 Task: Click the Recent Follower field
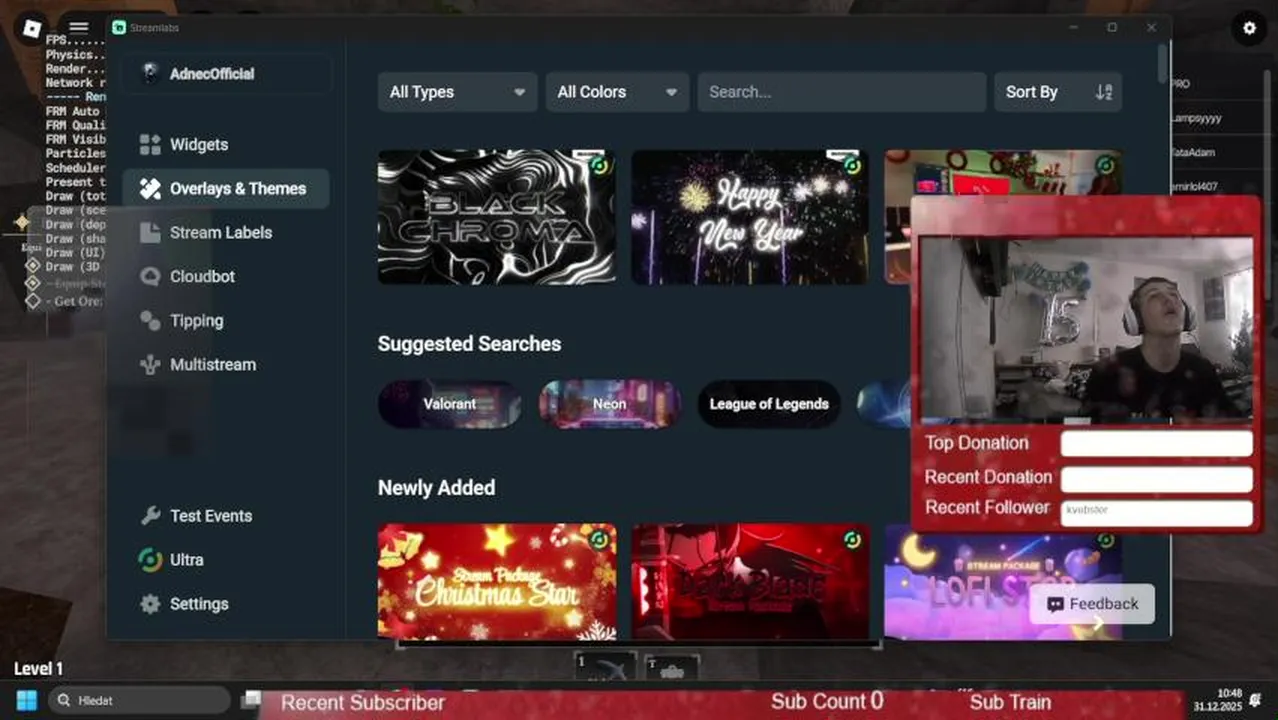(1156, 512)
